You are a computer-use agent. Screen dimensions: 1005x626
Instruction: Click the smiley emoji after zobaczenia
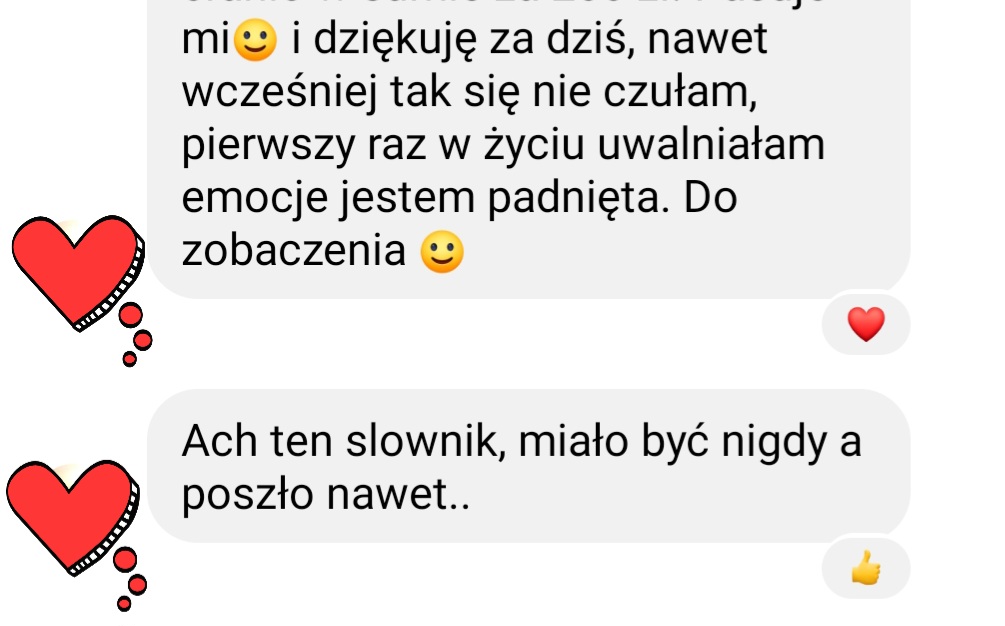pyautogui.click(x=442, y=251)
